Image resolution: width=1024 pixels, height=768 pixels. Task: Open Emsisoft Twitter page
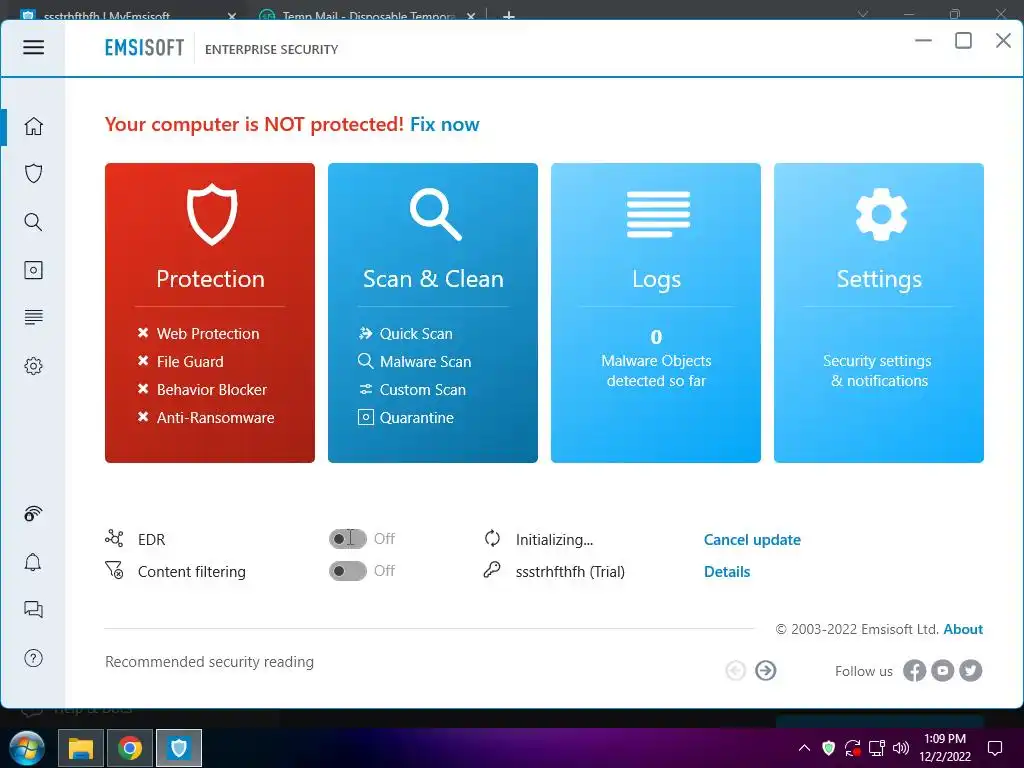click(x=970, y=671)
